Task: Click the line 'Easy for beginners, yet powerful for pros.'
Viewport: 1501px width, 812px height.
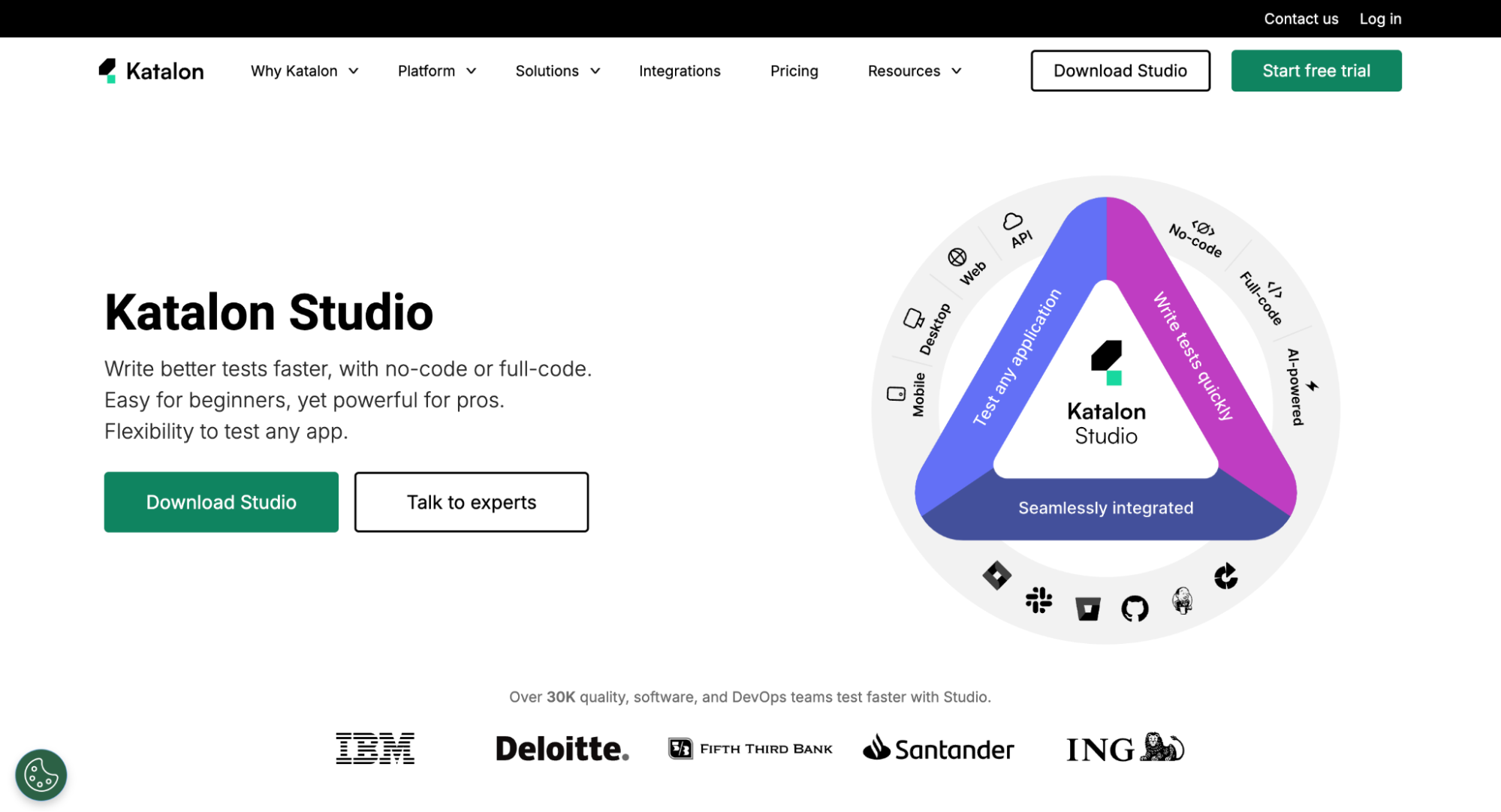Action: tap(304, 400)
